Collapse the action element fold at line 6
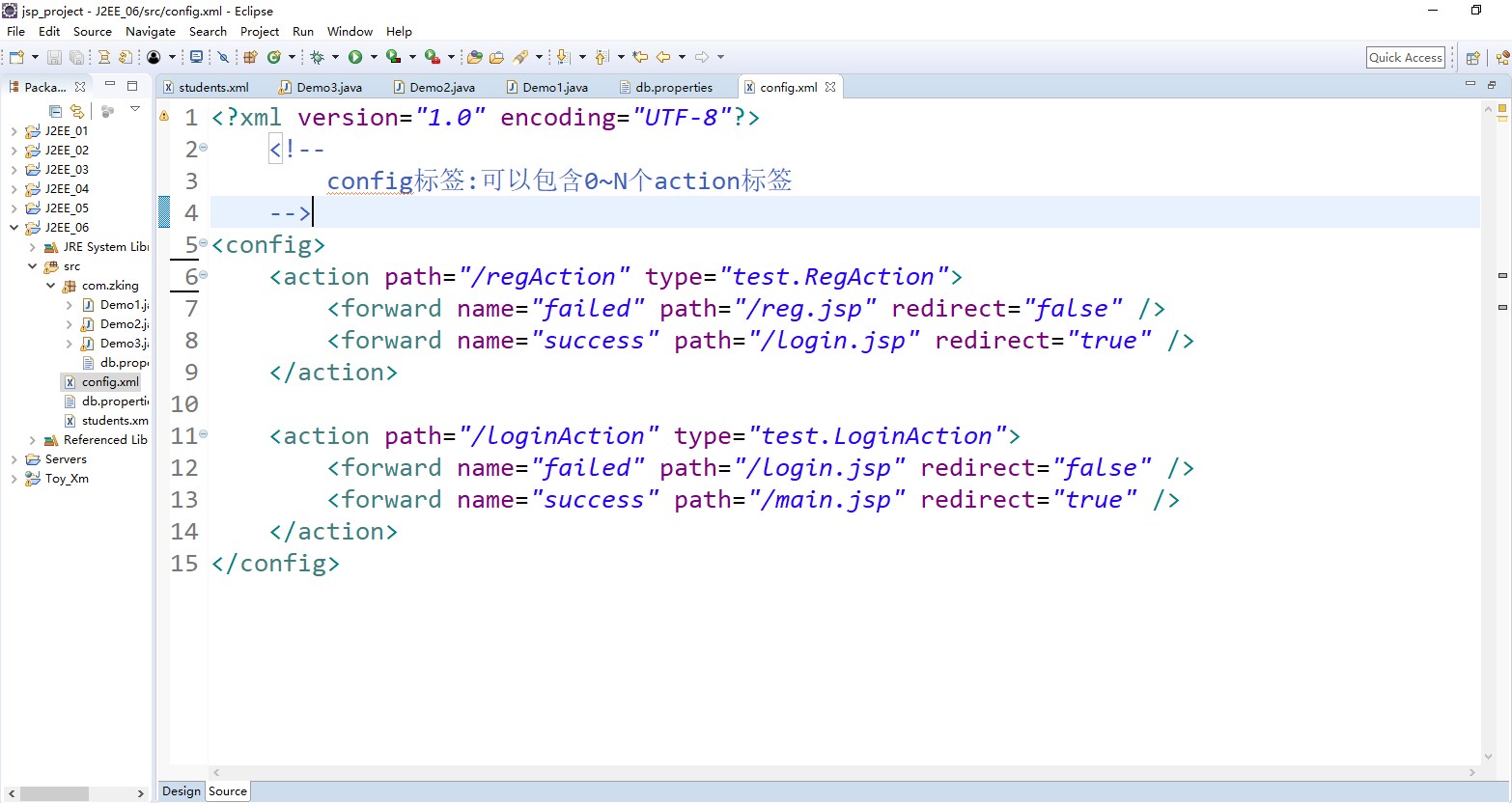The width and height of the screenshot is (1512, 803). pos(202,276)
